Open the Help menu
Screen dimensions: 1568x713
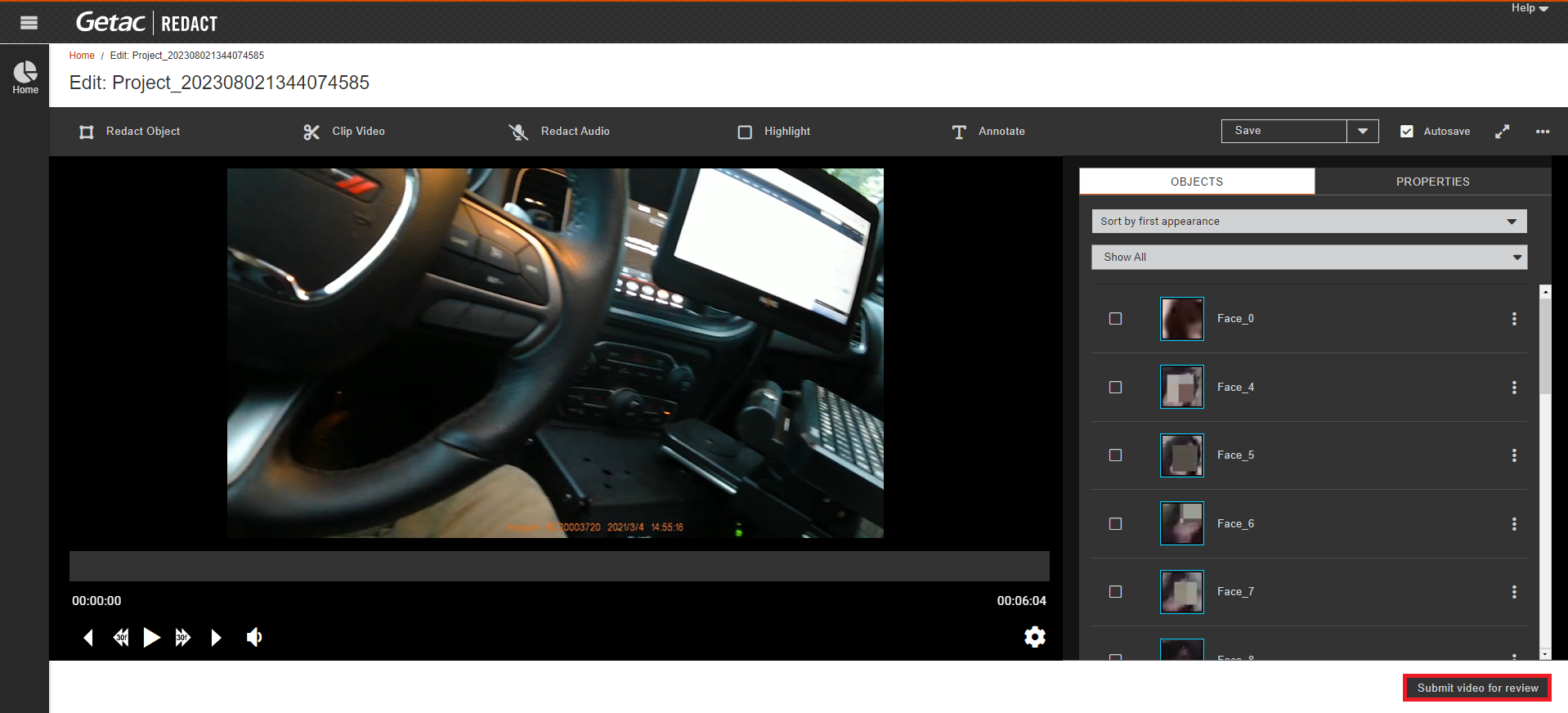pos(1530,8)
